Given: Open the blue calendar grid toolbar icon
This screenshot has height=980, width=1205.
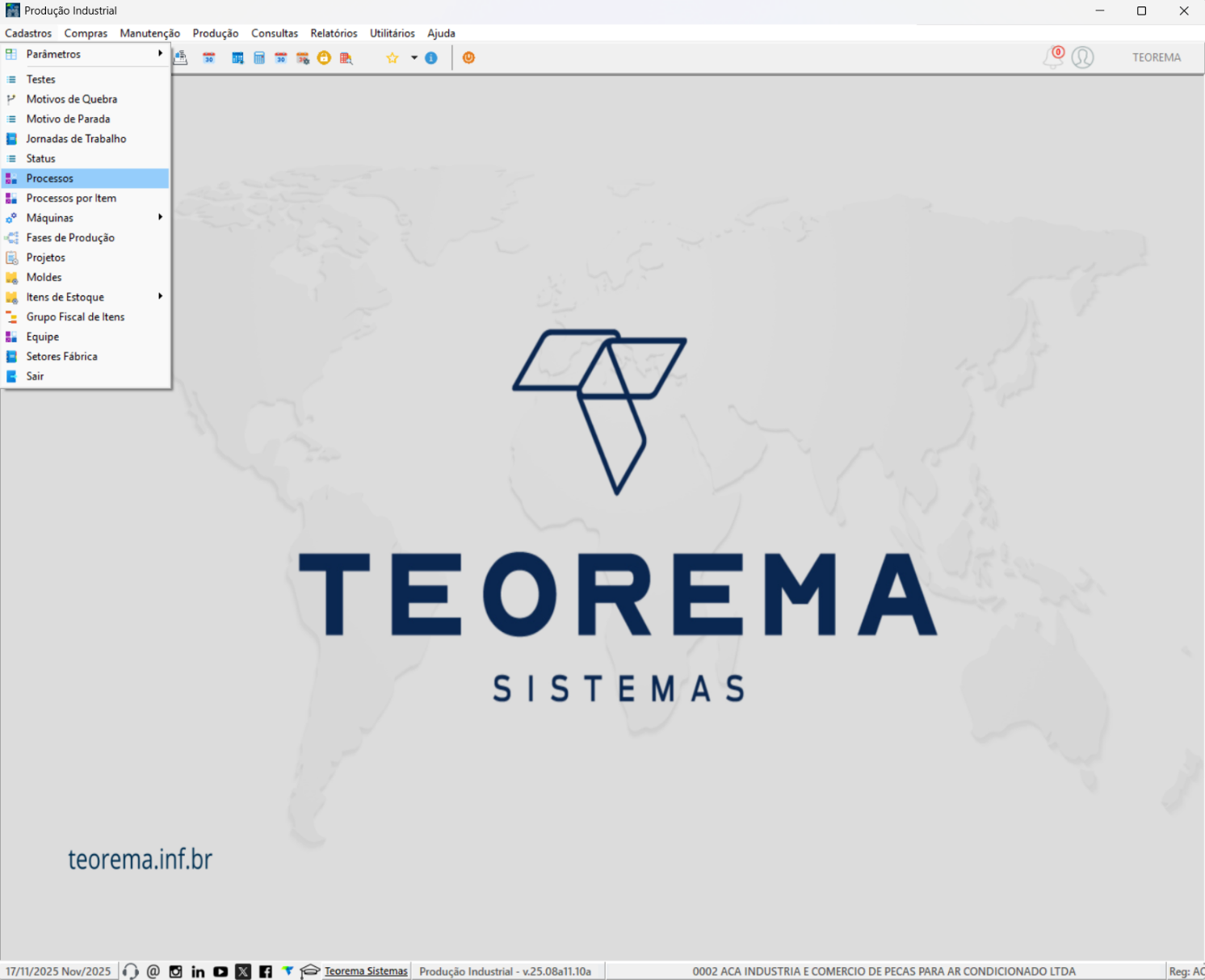Looking at the screenshot, I should (237, 58).
